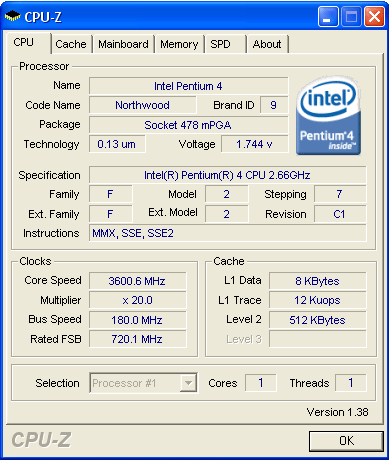Close the CPU-Z window
The width and height of the screenshot is (389, 461).
[374, 16]
